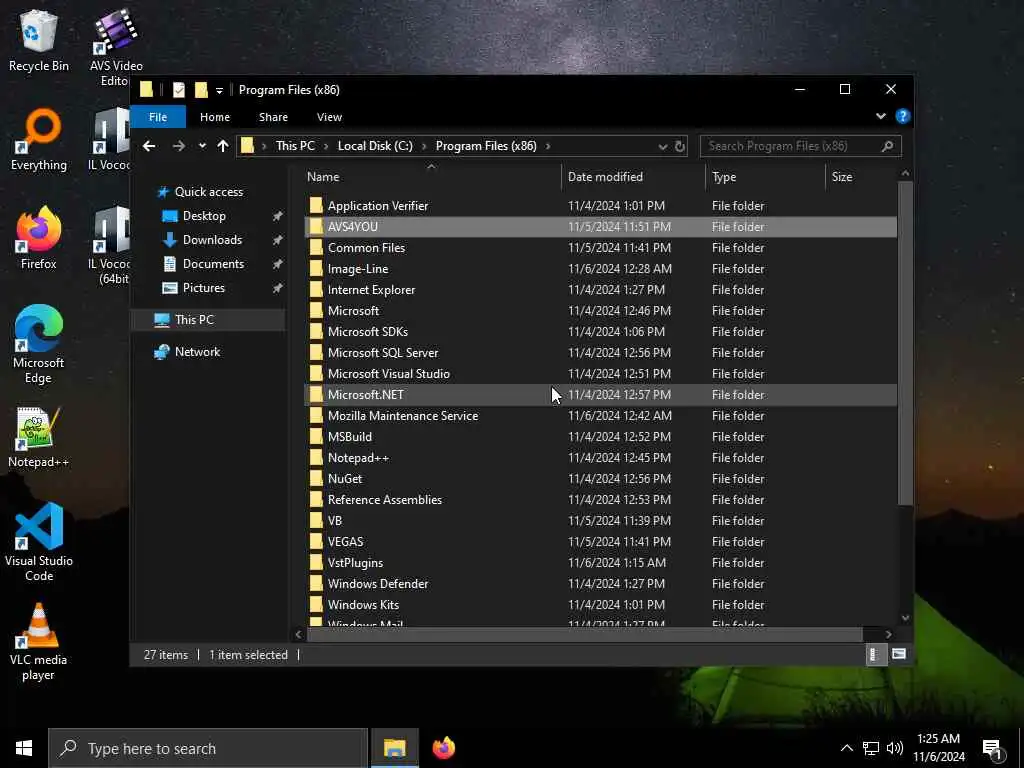This screenshot has height=768, width=1024.
Task: Open Firefox from the taskbar
Action: click(x=443, y=748)
